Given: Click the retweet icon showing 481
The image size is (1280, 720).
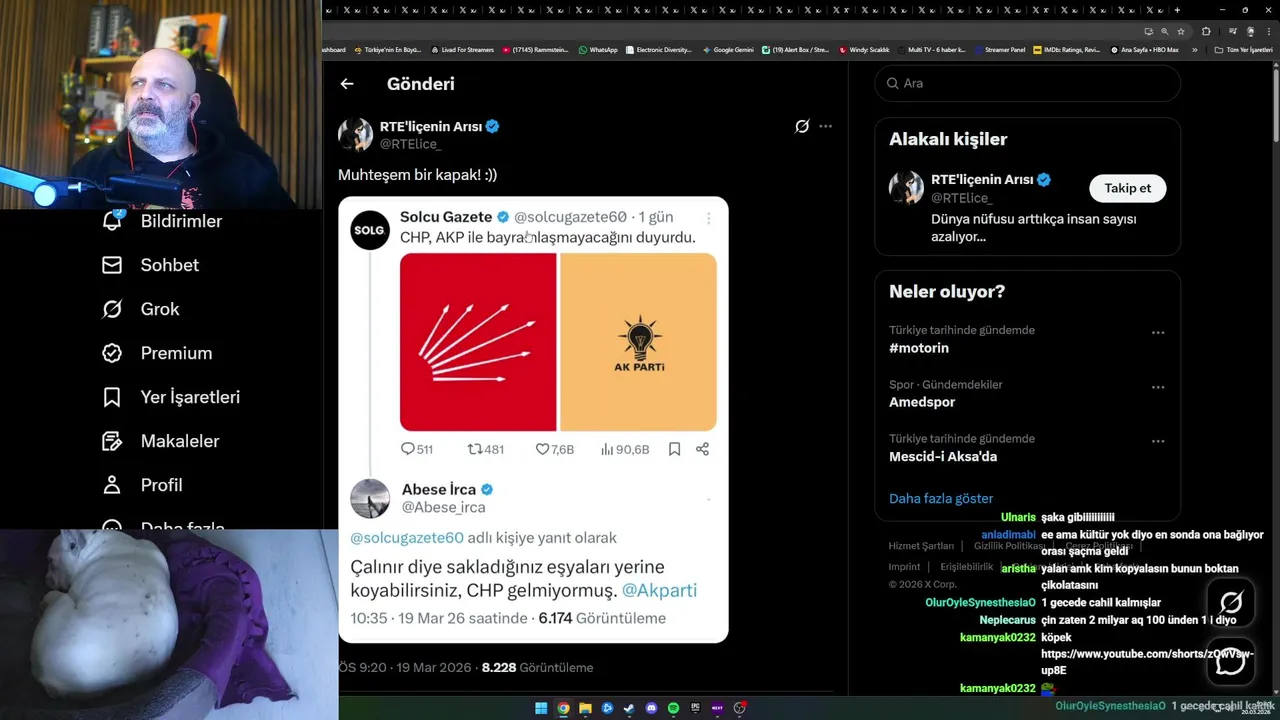Looking at the screenshot, I should point(475,449).
